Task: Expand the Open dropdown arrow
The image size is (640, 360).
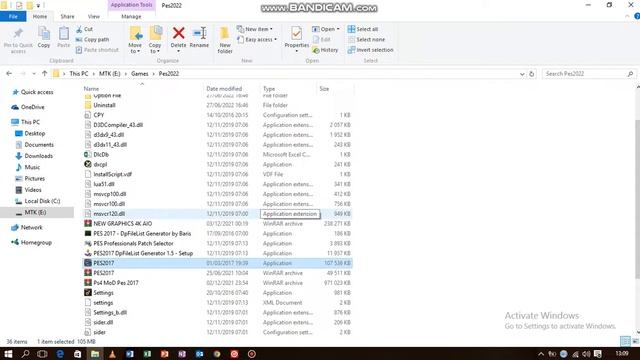Action: 338,29
